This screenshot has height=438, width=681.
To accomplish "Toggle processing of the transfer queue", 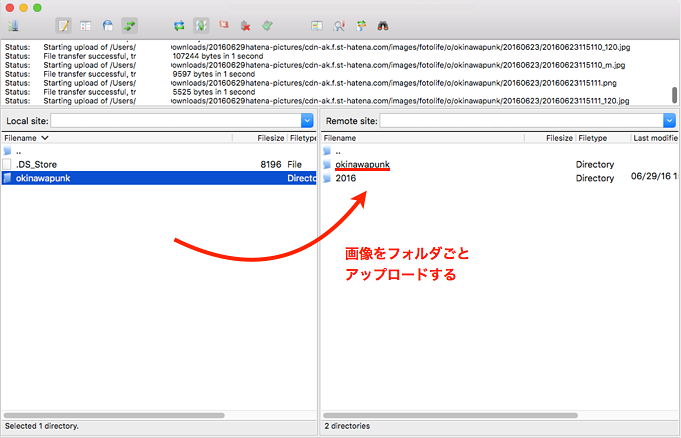I will pos(201,26).
